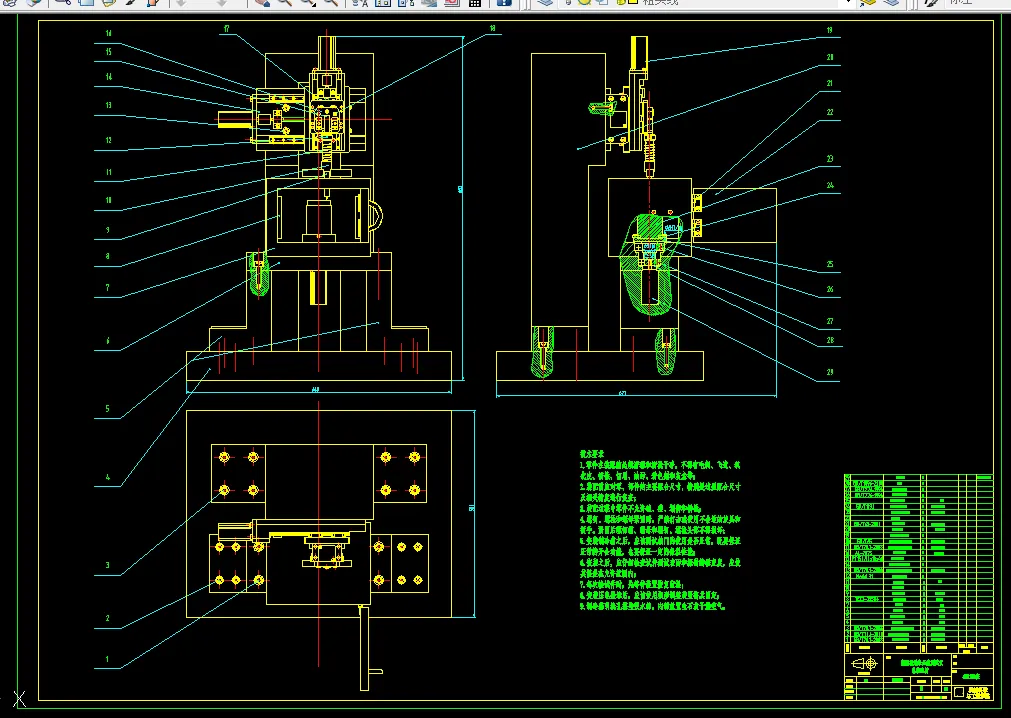This screenshot has width=1011, height=718.
Task: Click the 技术要求 notes heading
Action: (x=591, y=454)
